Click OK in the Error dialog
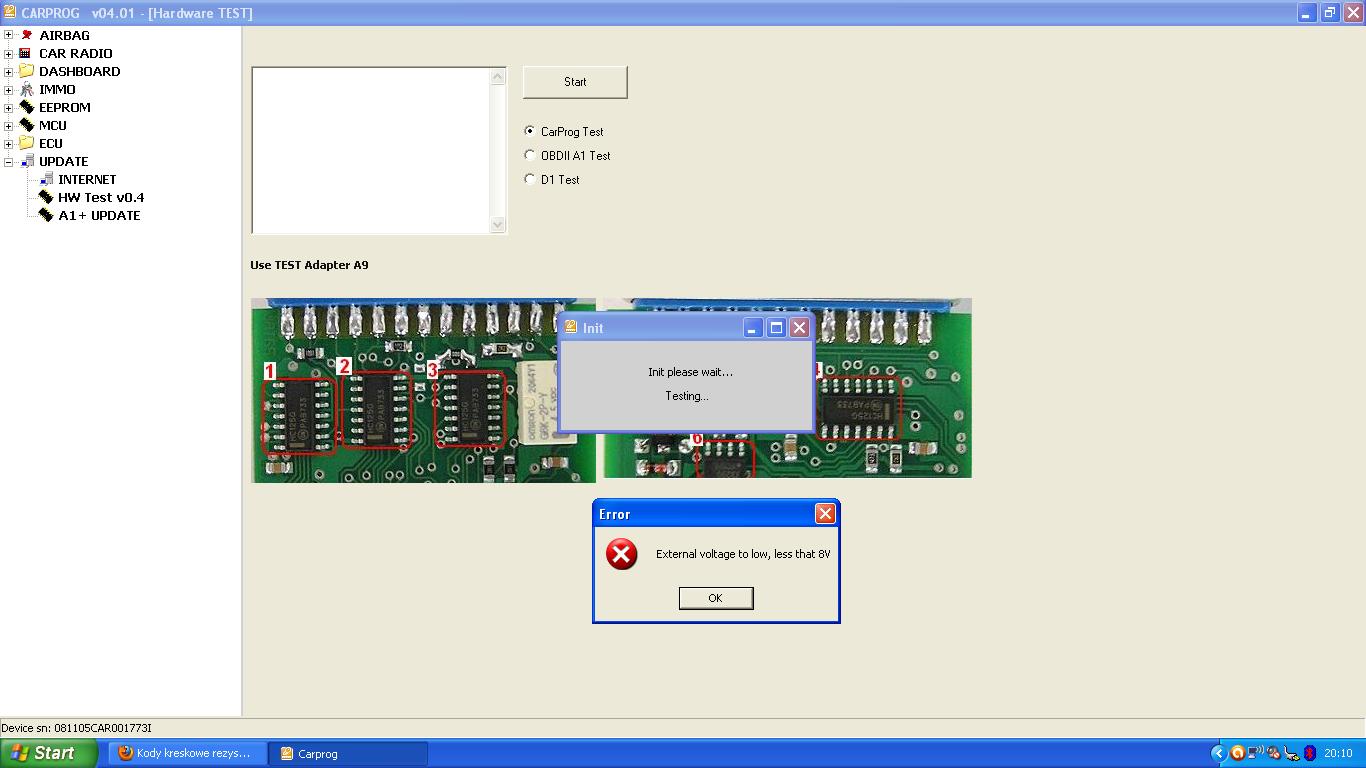The image size is (1366, 768). 715,598
